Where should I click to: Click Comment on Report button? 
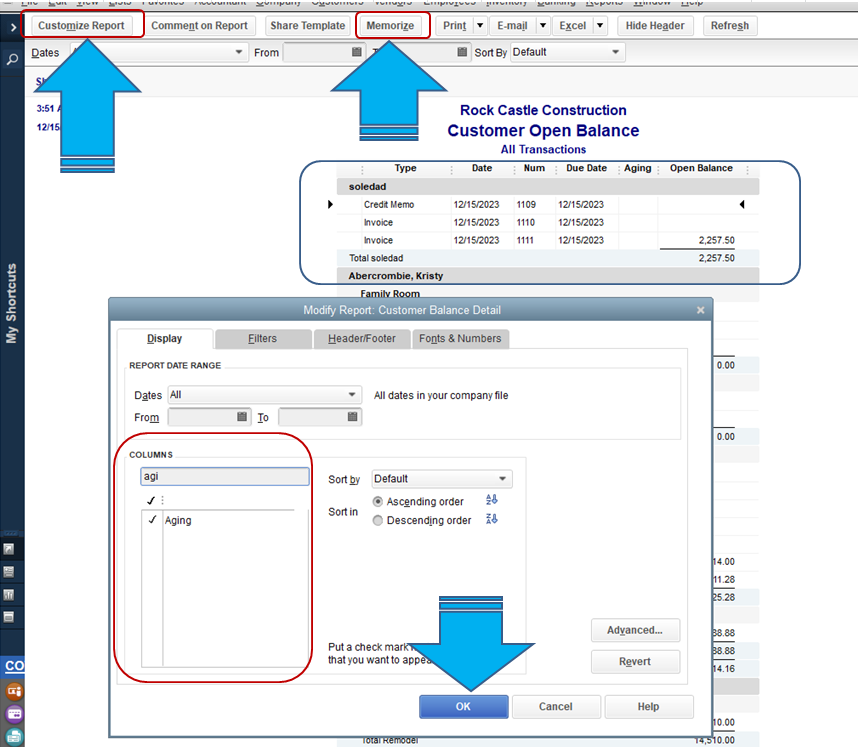pyautogui.click(x=200, y=25)
